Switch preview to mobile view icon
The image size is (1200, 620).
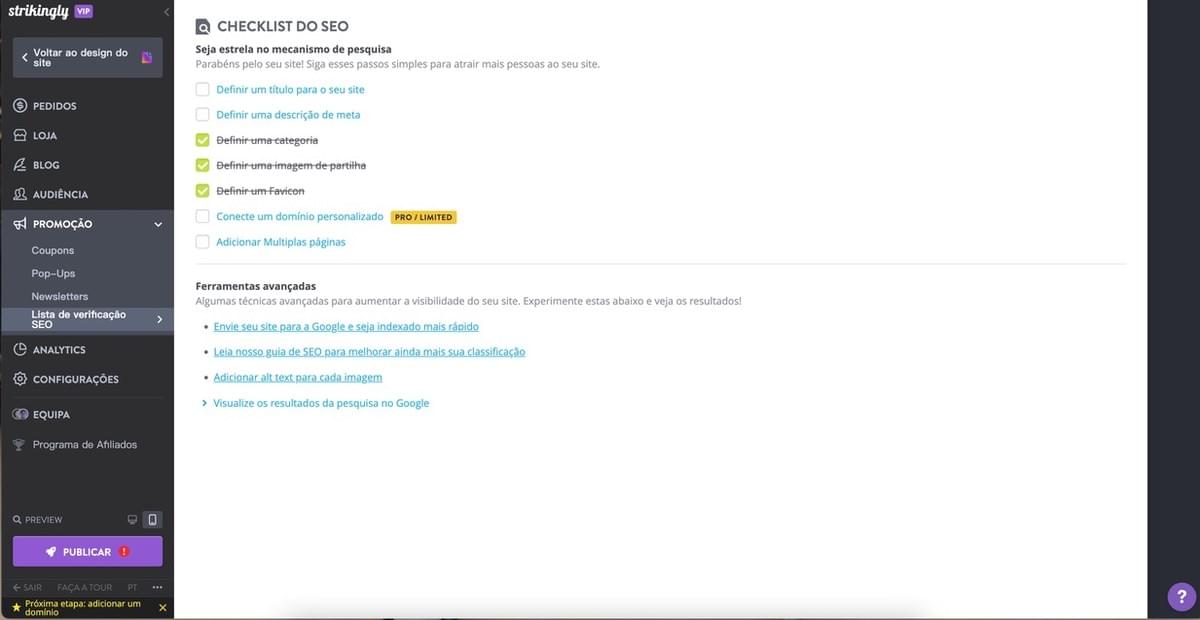(152, 520)
